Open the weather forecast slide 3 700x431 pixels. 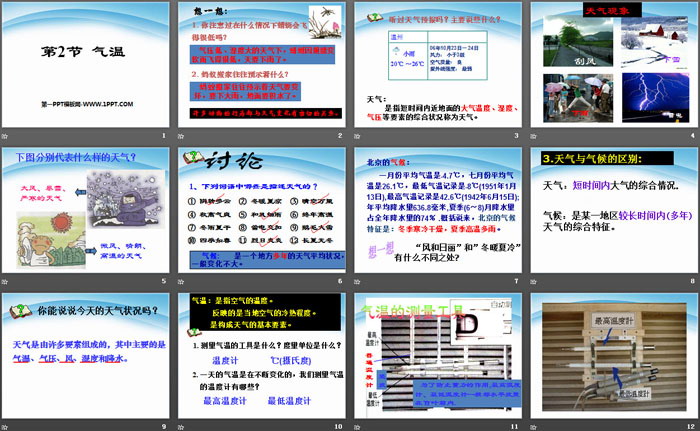[x=437, y=65]
